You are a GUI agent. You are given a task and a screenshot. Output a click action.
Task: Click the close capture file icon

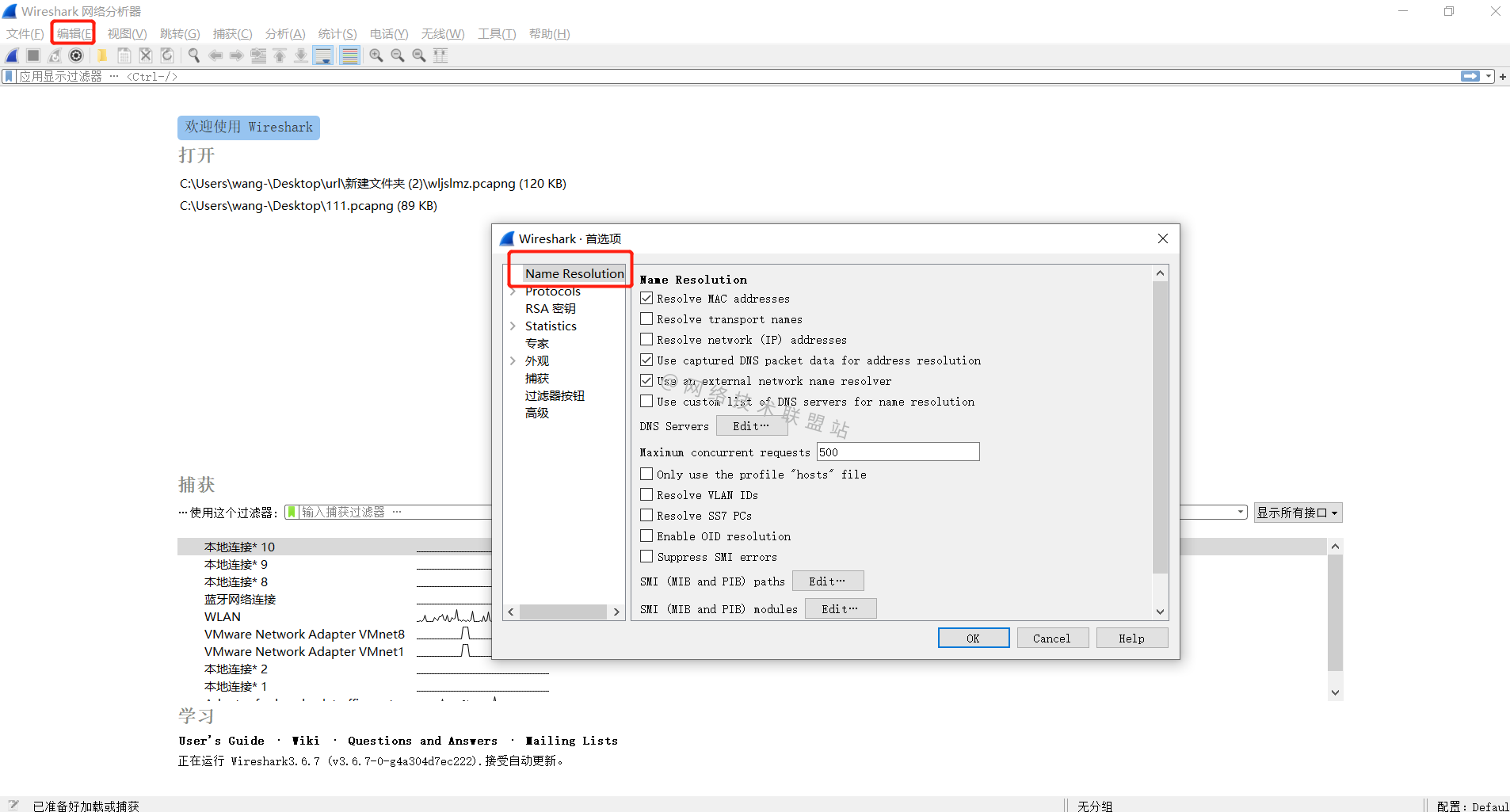pos(146,55)
